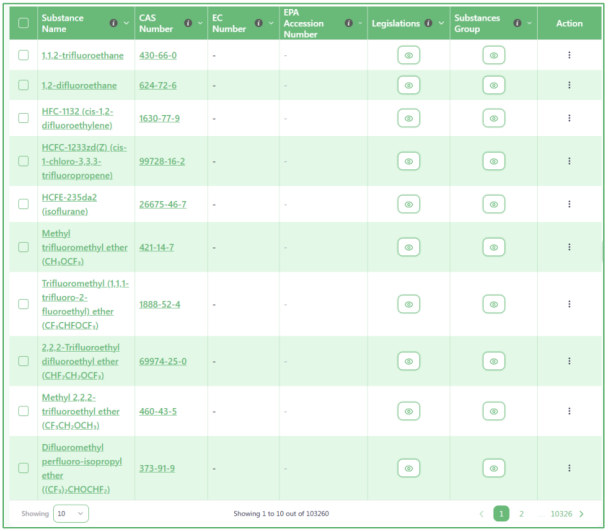Select checkbox for 1,1,2-trifluoroethane
Image resolution: width=608 pixels, height=531 pixels.
[23, 55]
